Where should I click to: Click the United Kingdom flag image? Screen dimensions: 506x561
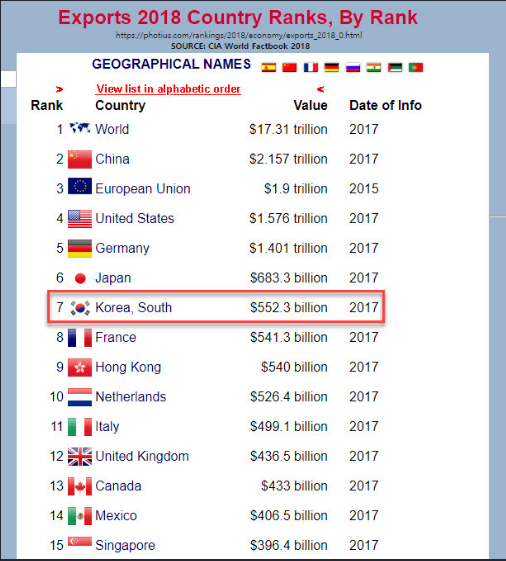[x=80, y=457]
